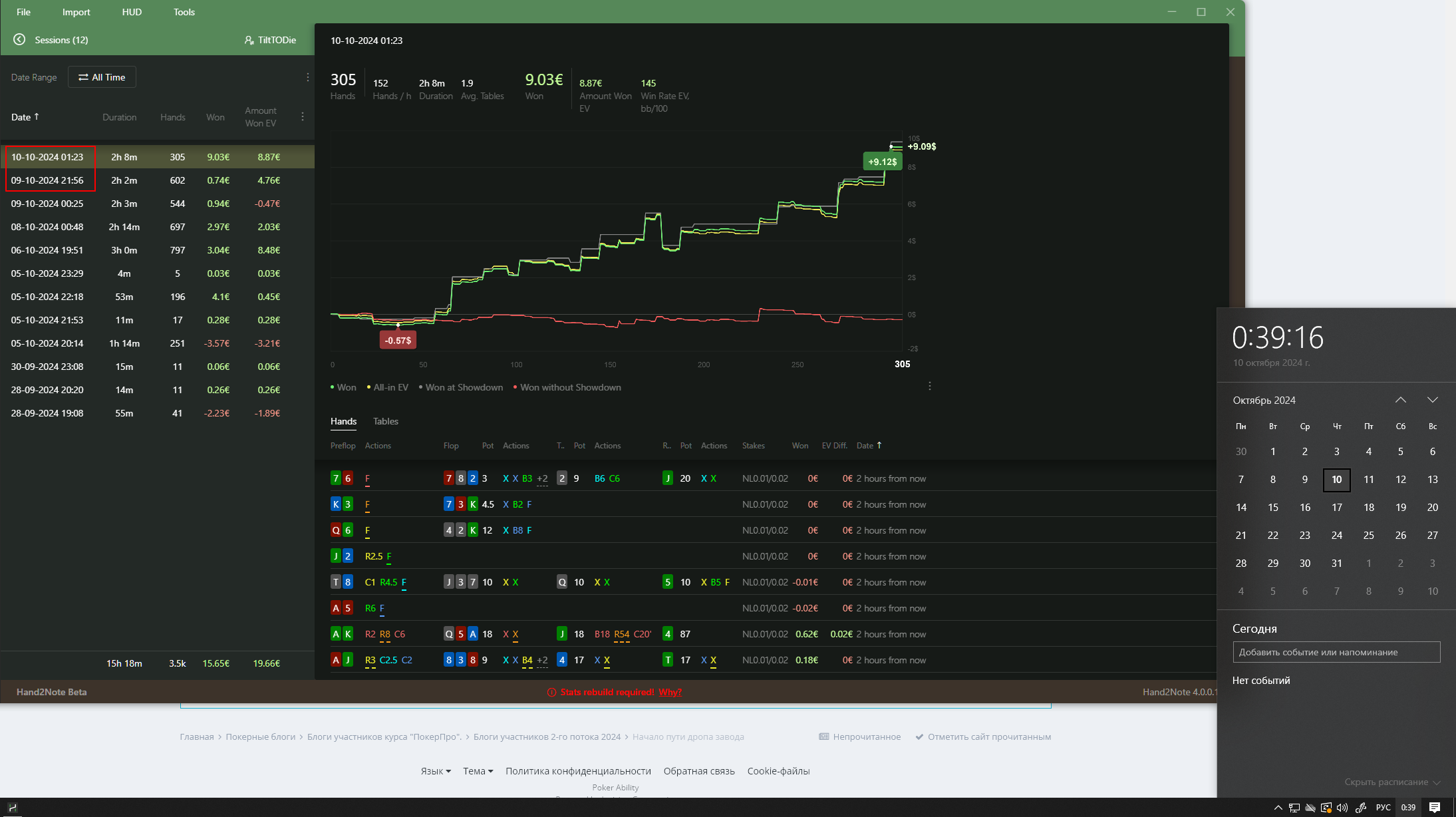Viewport: 1456px width, 817px height.
Task: Switch the РУС input language indicator
Action: (1383, 808)
